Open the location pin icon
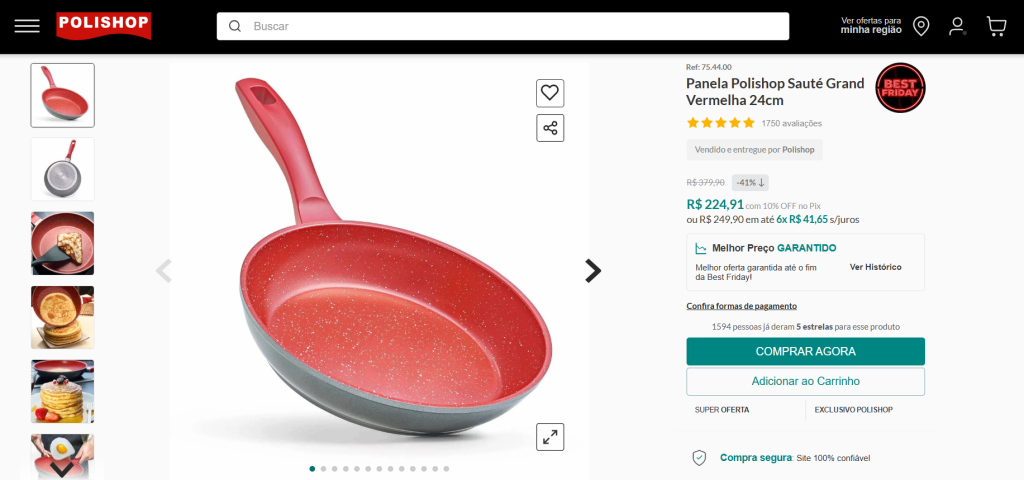Screen dimensions: 1024x480 [x=921, y=26]
